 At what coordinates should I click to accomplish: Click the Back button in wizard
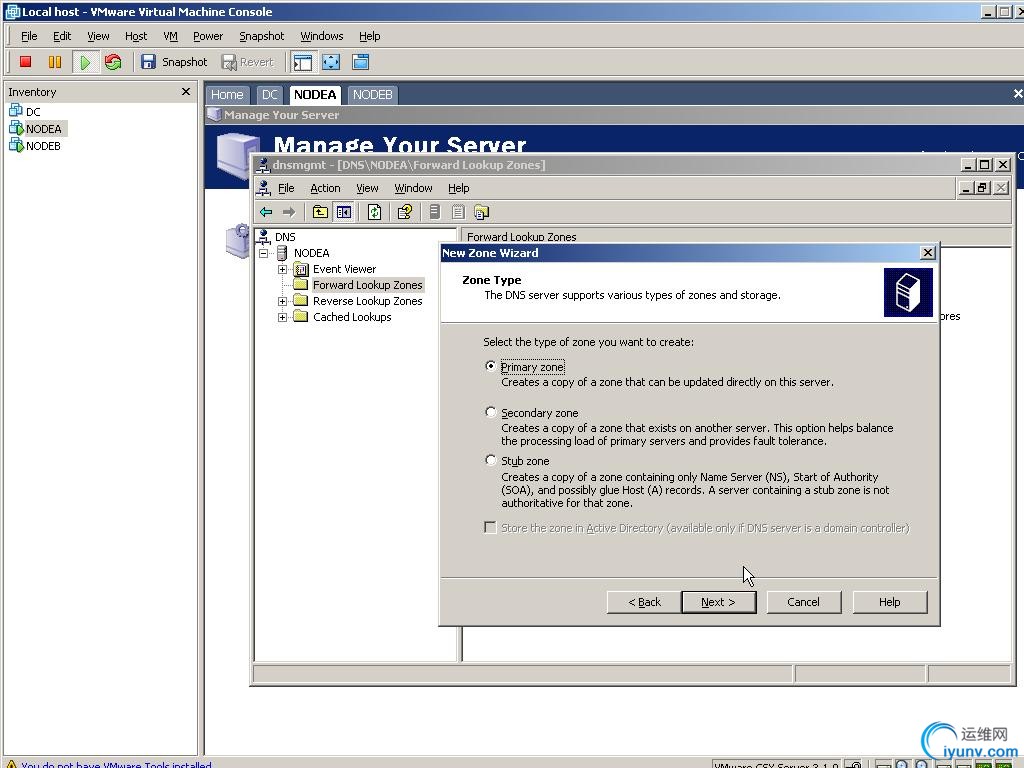645,602
